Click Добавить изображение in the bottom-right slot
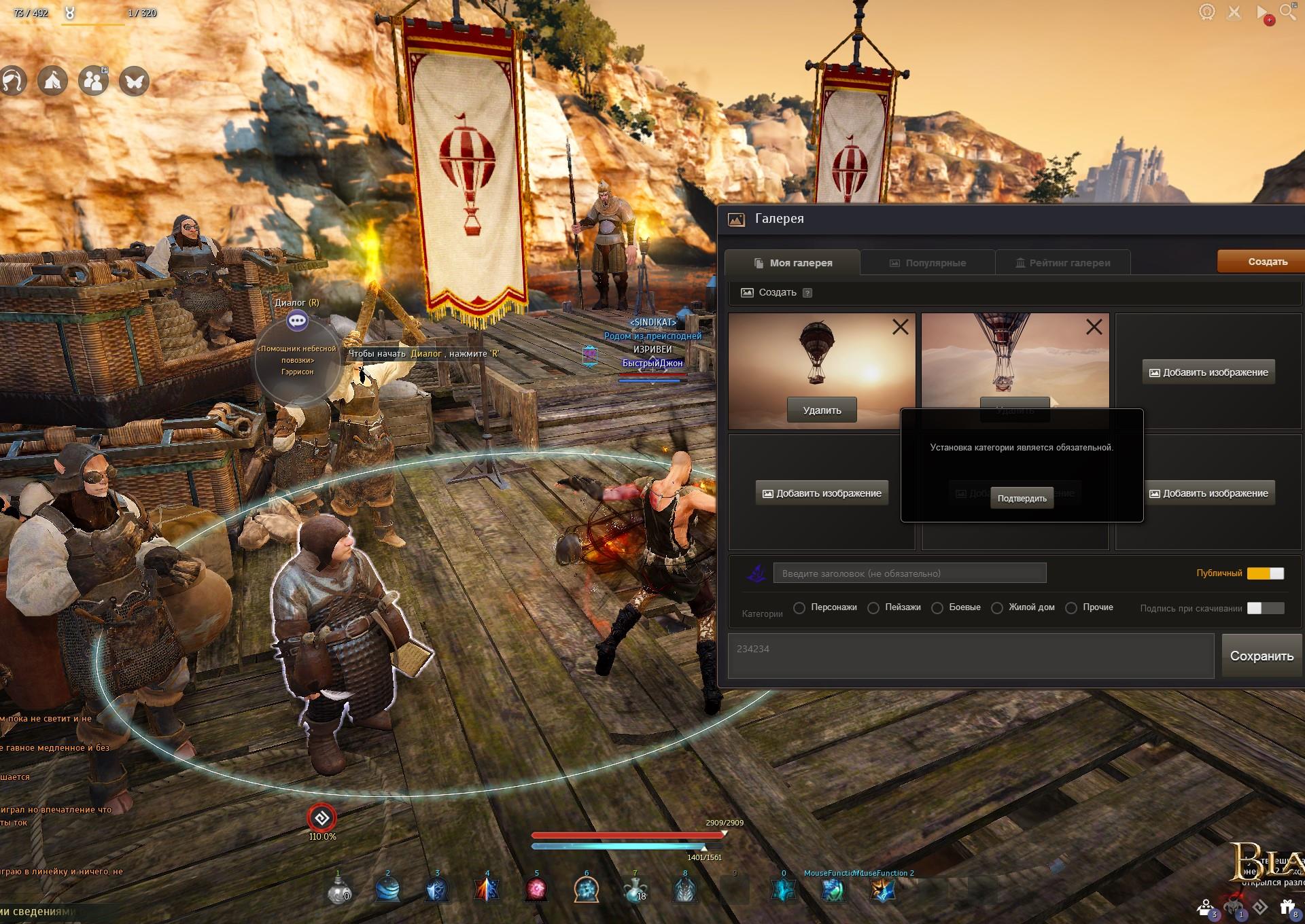Screen dimensions: 1305x924 pyautogui.click(x=1208, y=493)
